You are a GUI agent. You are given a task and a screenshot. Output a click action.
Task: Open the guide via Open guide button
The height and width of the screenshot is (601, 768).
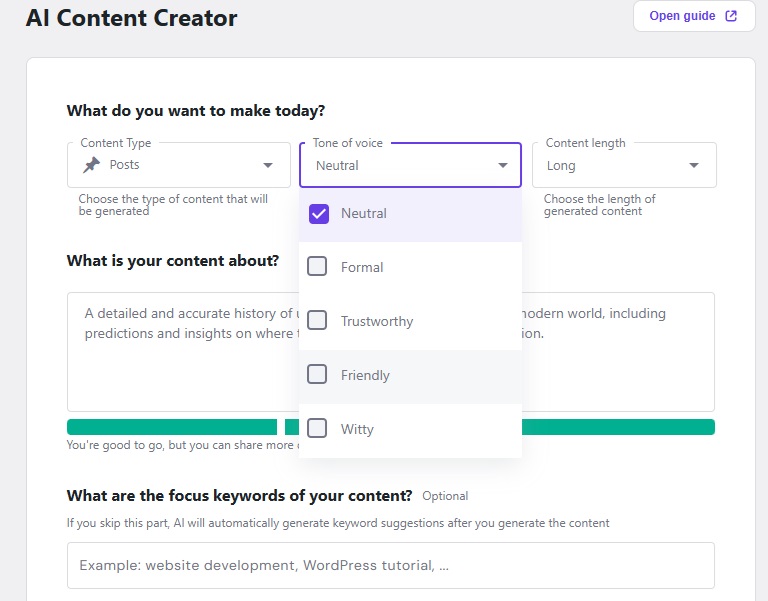coord(684,16)
